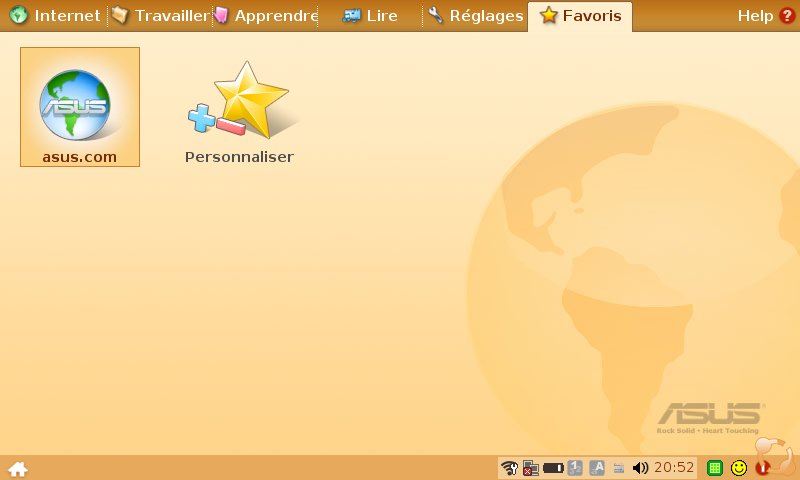Image resolution: width=800 pixels, height=480 pixels.
Task: Click the Num Lock indicator icon
Action: 575,468
